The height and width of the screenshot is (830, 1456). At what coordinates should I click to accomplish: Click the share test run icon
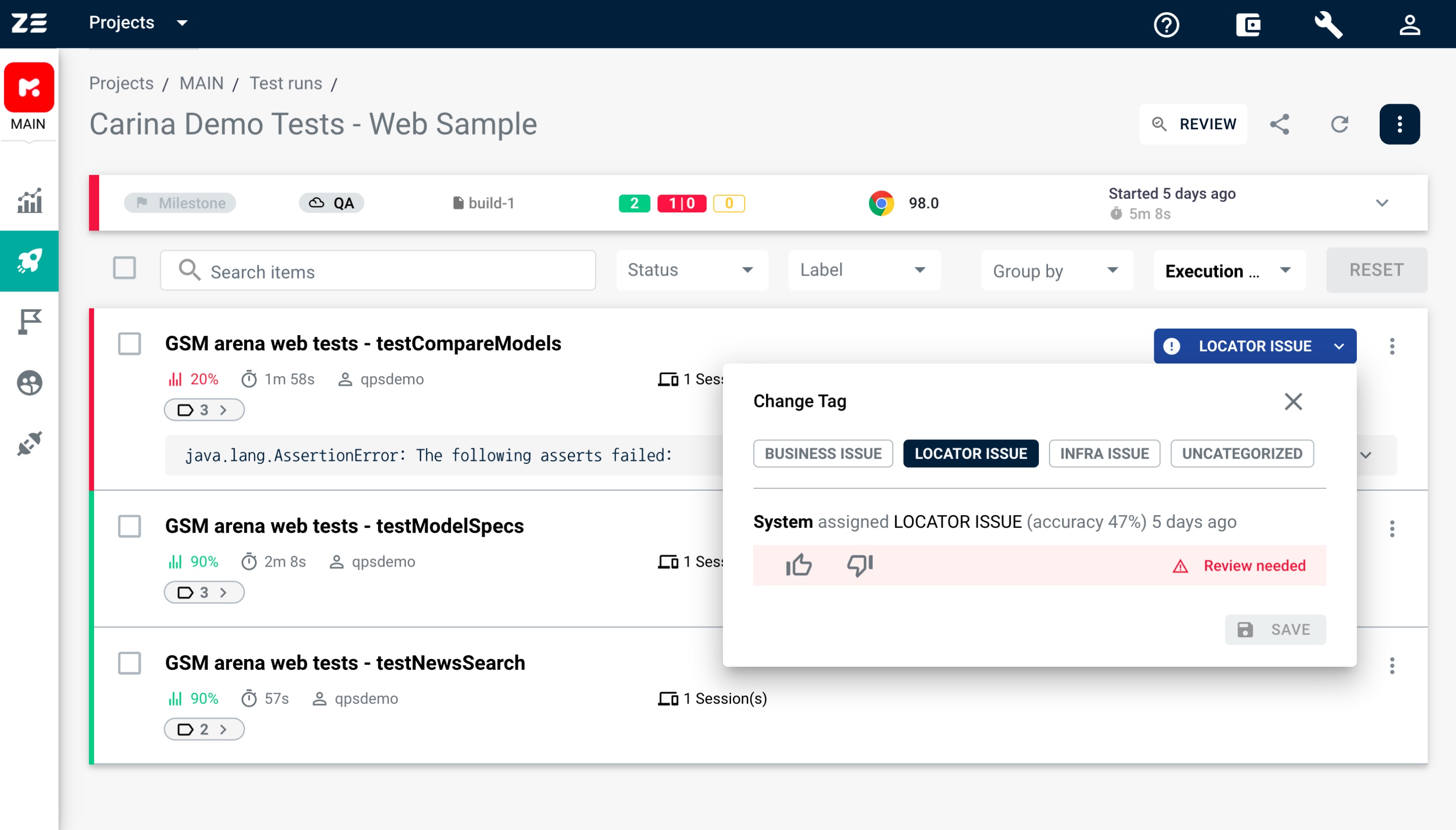(1279, 124)
